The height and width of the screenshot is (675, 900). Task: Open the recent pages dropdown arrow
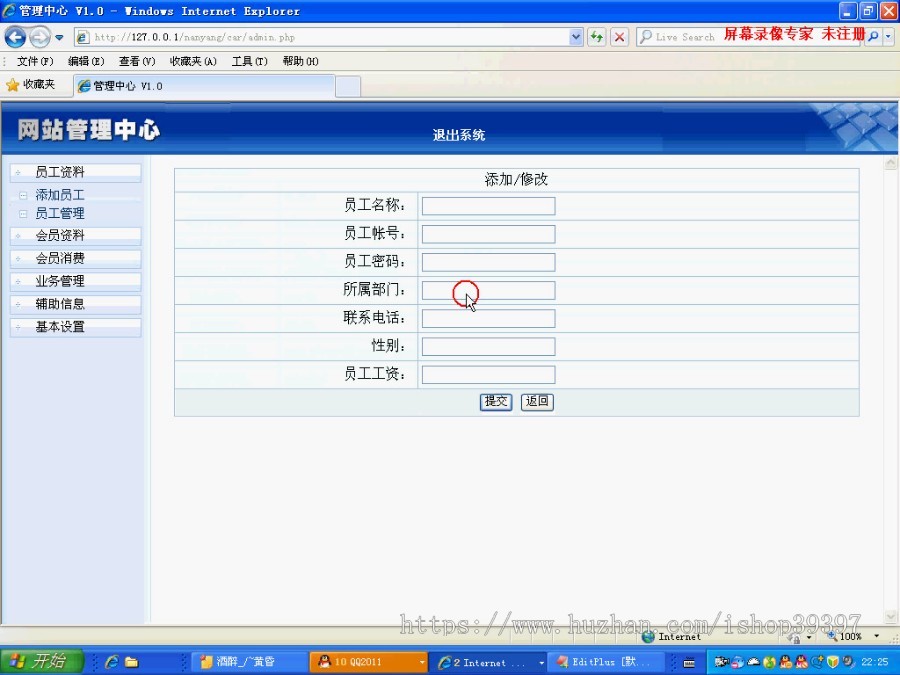[x=59, y=38]
